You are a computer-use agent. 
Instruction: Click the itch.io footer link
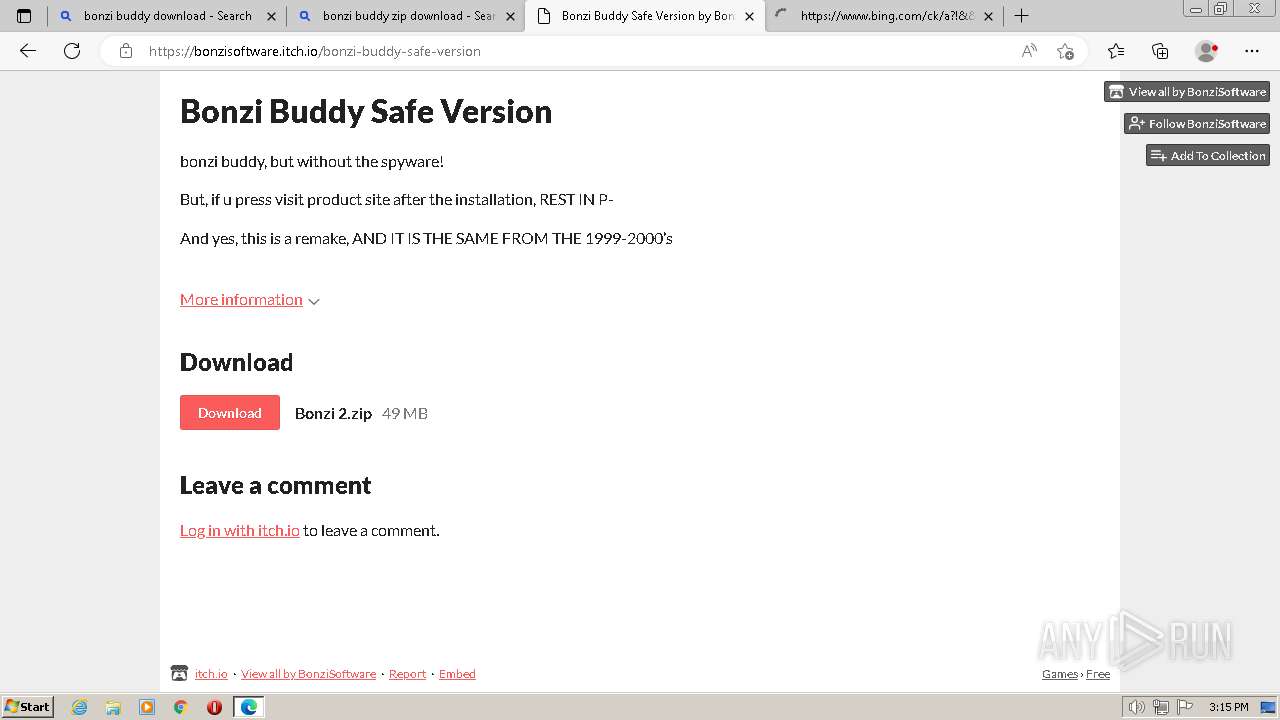211,674
